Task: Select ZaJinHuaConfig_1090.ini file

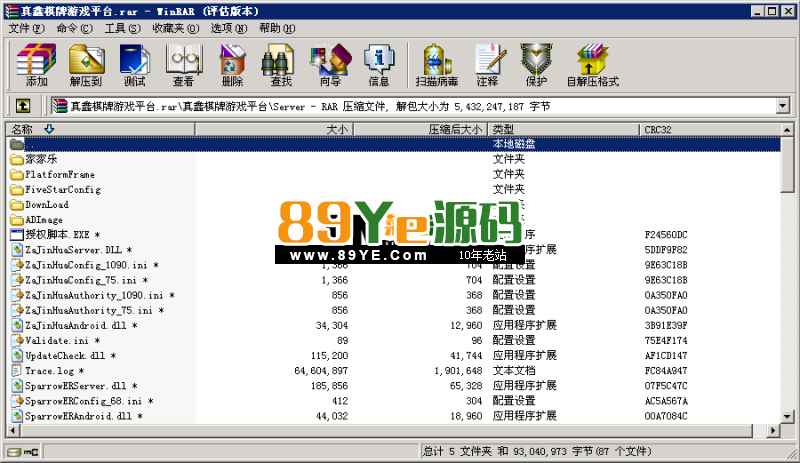Action: [85, 265]
